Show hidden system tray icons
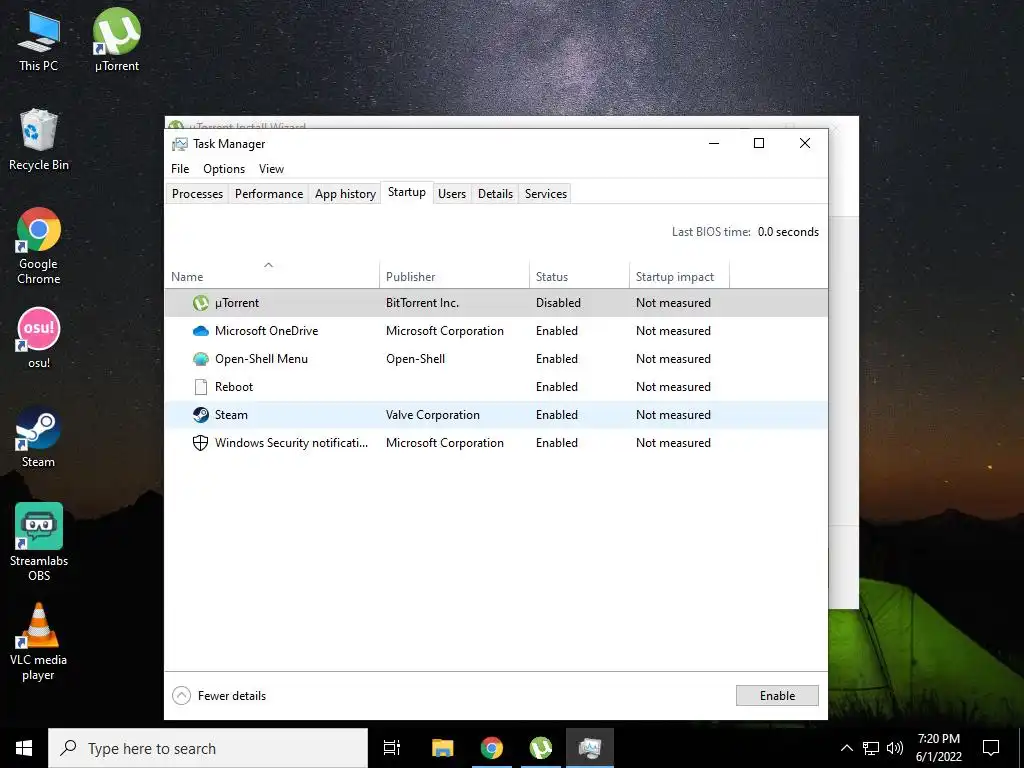Viewport: 1024px width, 768px height. pos(846,748)
